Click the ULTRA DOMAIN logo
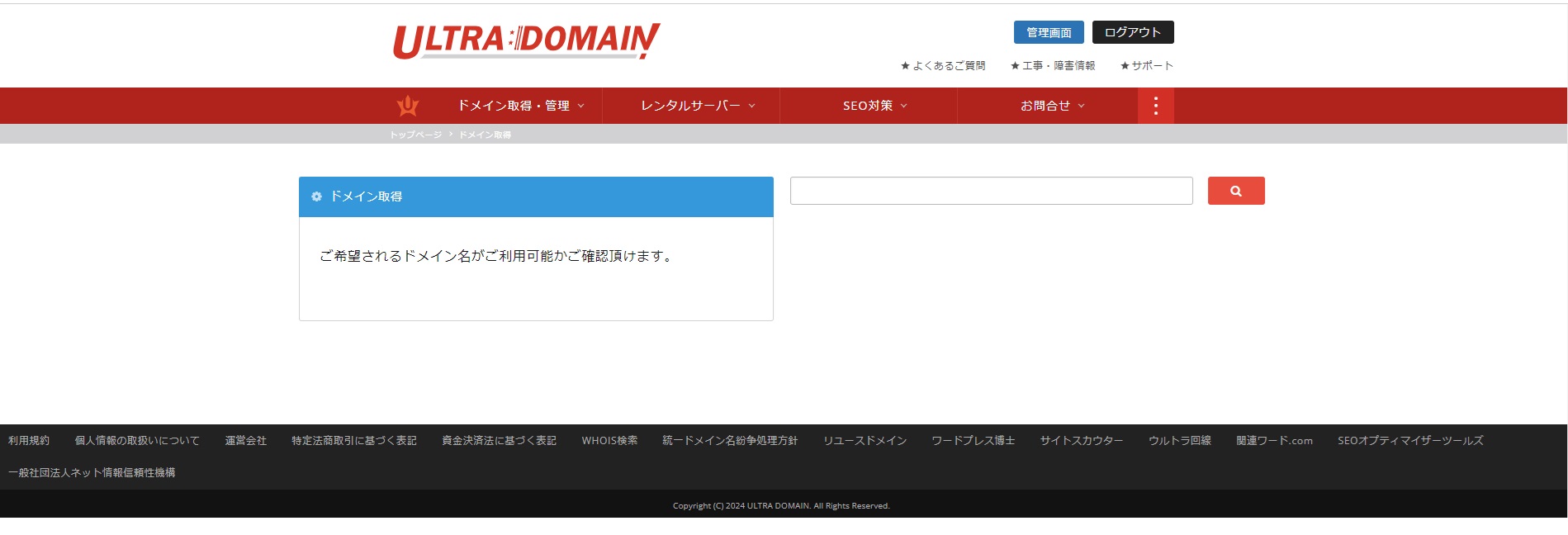1568x535 pixels. click(x=526, y=40)
